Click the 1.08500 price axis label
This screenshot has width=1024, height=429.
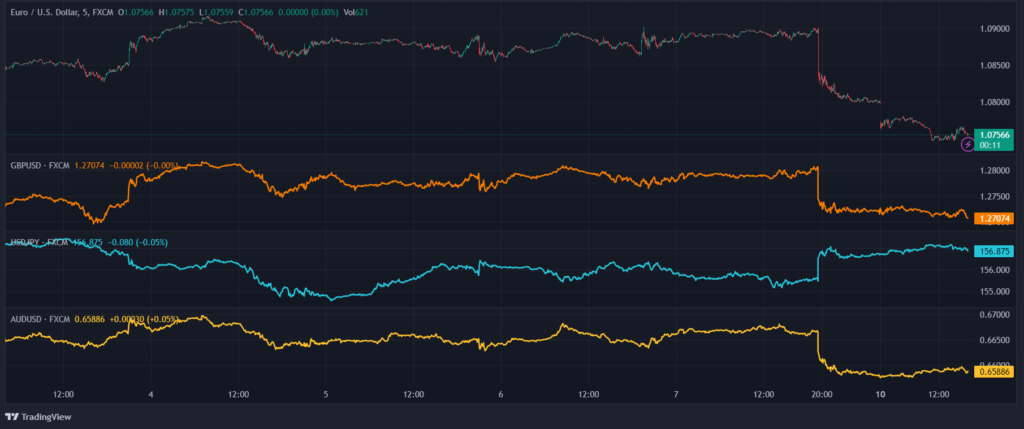tap(995, 65)
